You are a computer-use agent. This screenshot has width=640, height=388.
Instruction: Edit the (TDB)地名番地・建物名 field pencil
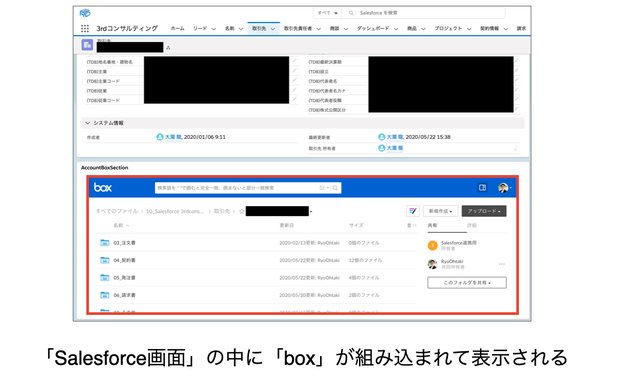tap(294, 61)
